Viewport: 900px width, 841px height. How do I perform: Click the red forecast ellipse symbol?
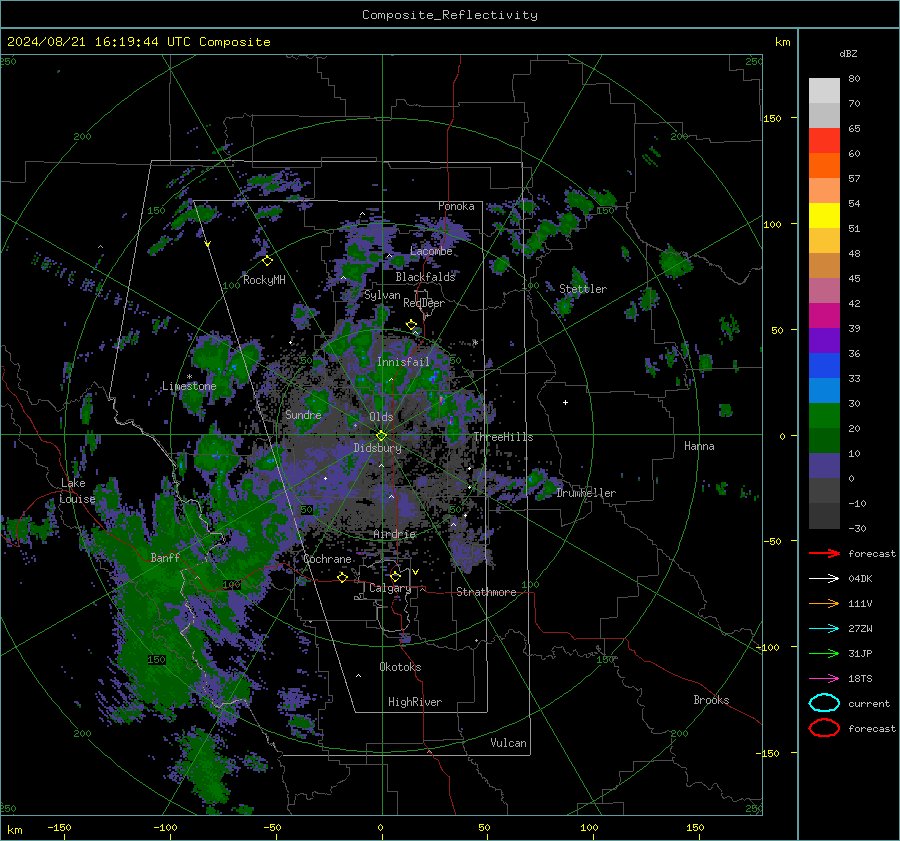[824, 728]
